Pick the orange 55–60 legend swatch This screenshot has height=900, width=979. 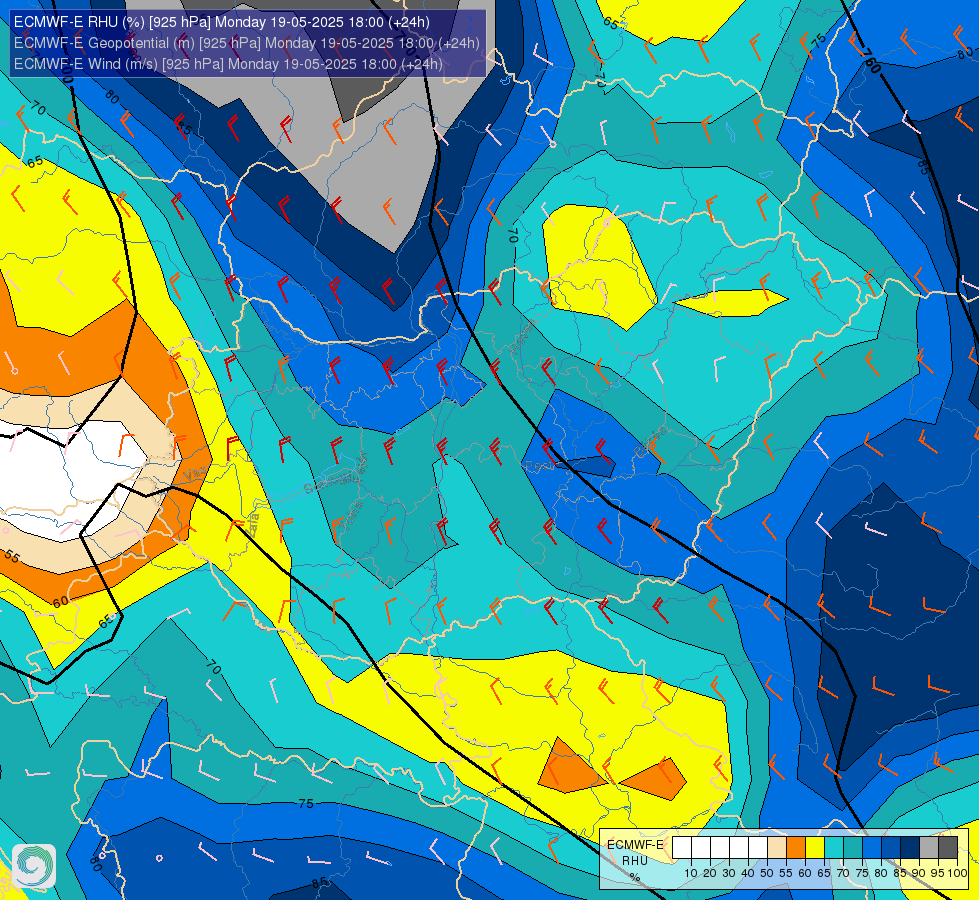click(796, 847)
